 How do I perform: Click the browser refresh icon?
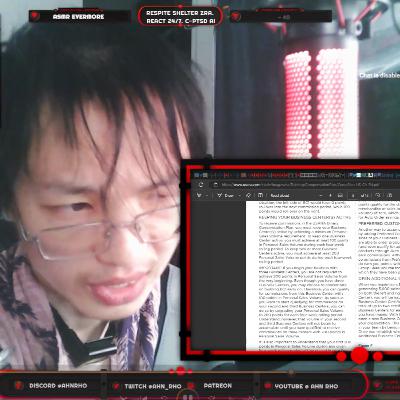201,184
